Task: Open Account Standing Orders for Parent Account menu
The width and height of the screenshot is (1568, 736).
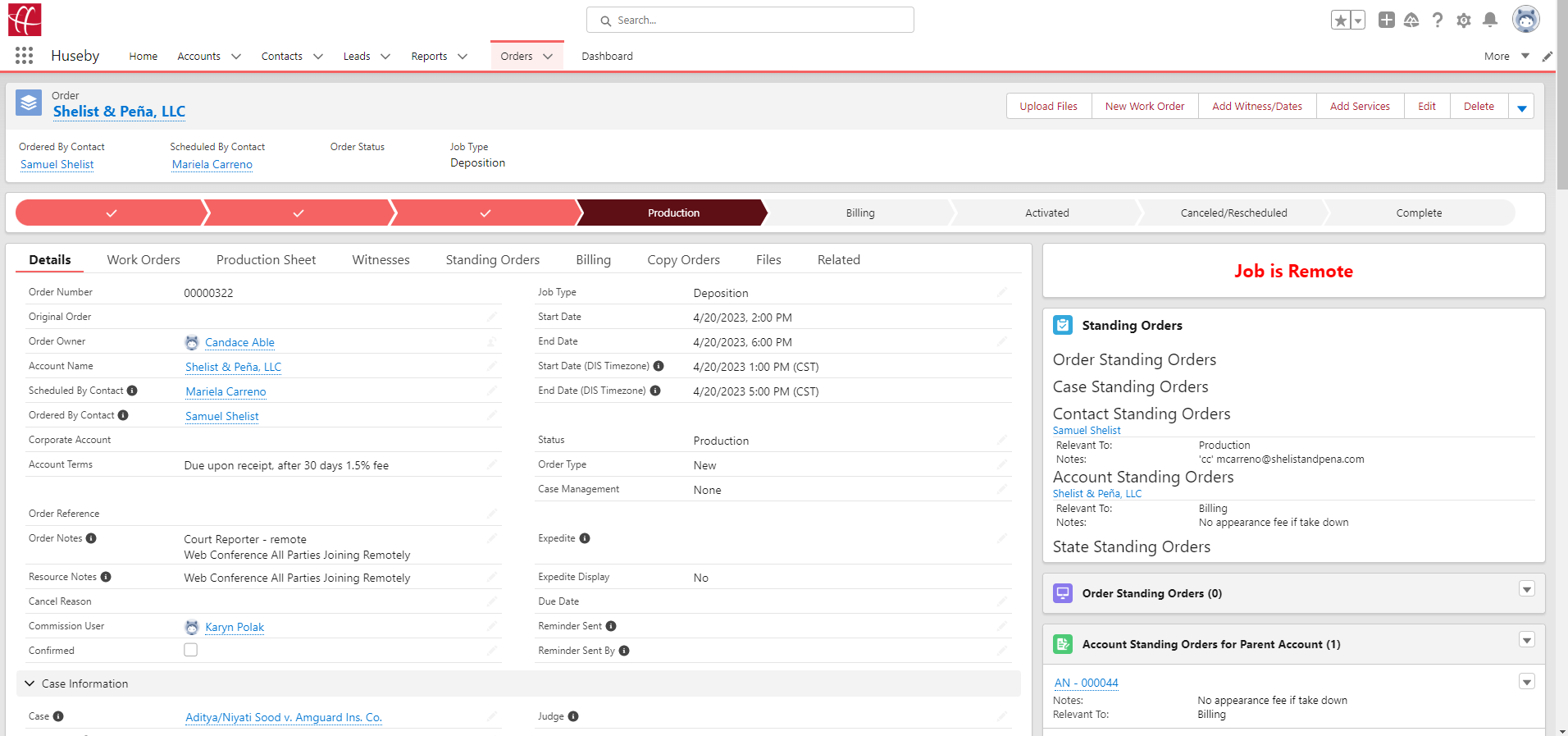Action: click(1527, 640)
